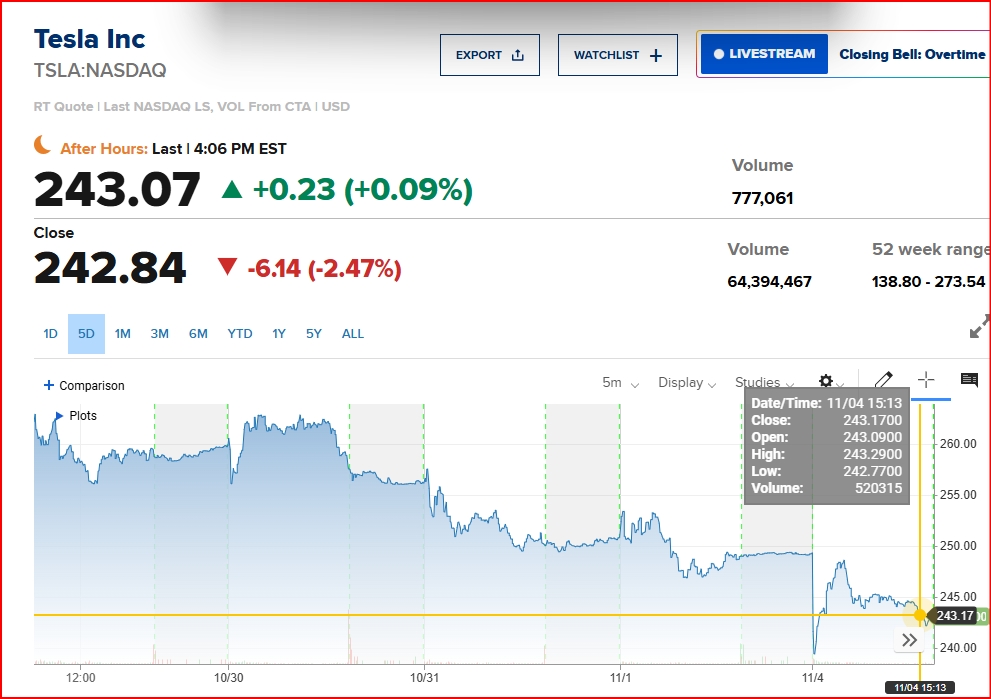Jump to latest data double-arrow
Viewport: 991px width, 699px height.
[x=909, y=640]
